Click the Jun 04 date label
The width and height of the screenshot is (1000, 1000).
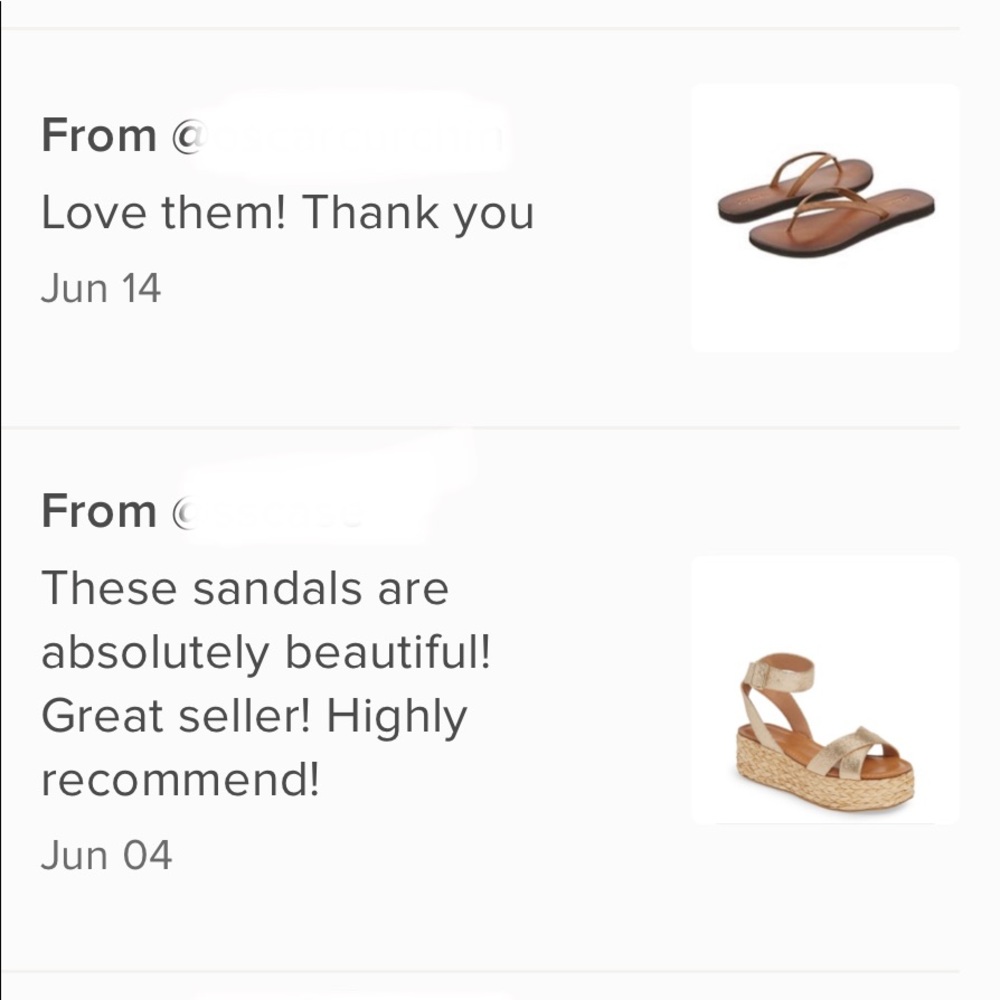107,853
